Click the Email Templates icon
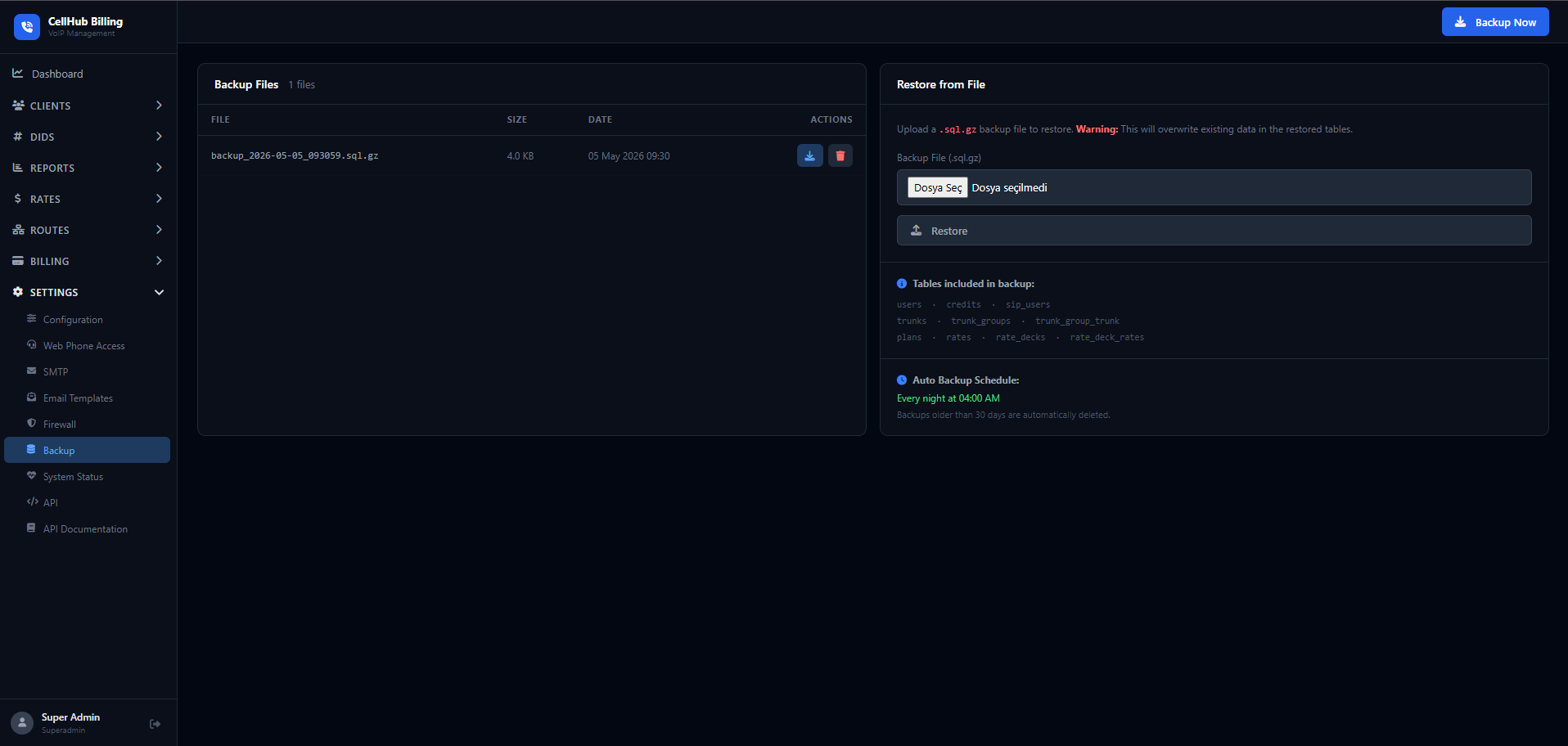This screenshot has height=746, width=1568. tap(32, 398)
